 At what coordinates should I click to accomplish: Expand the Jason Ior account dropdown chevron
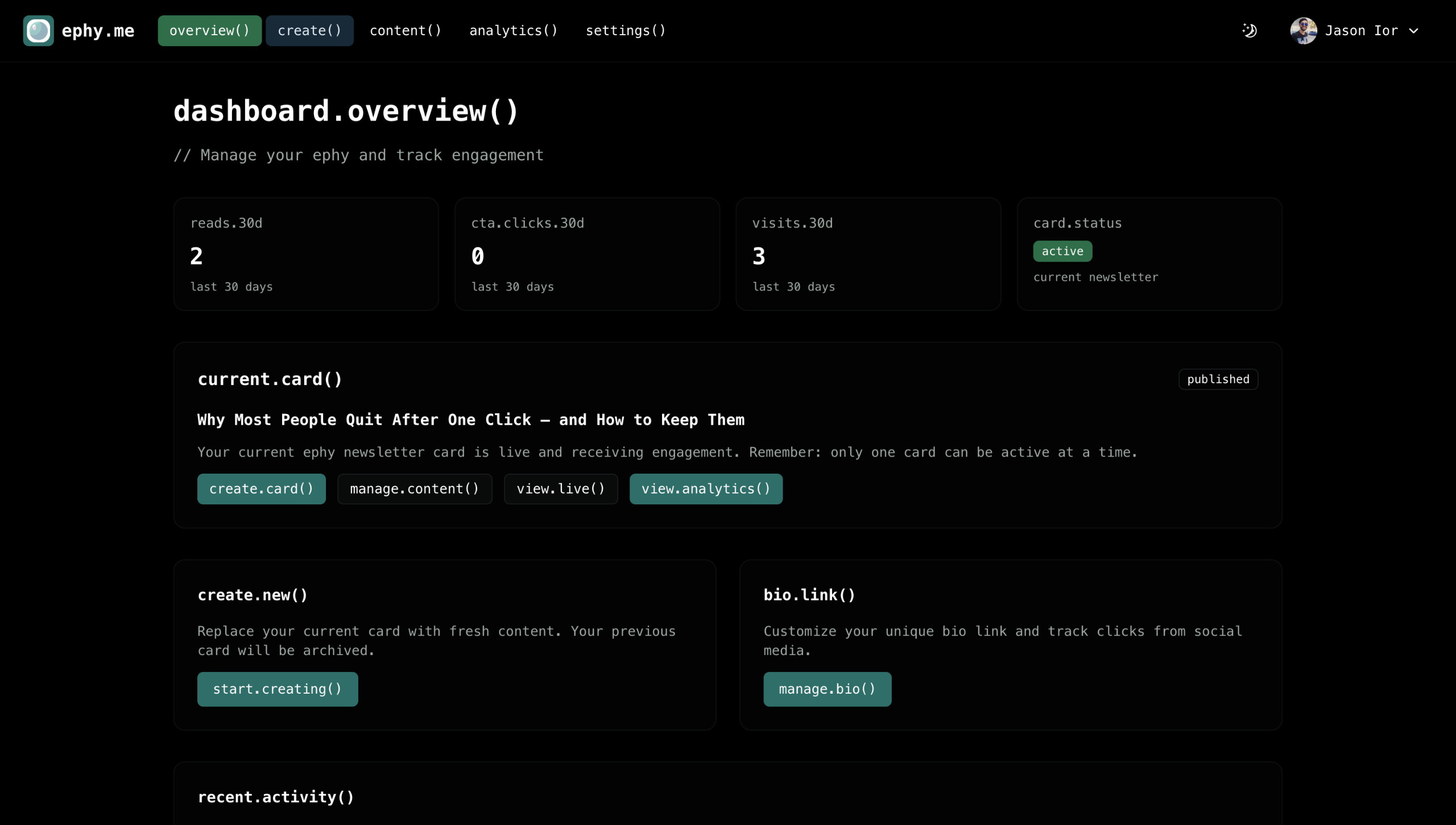pos(1414,31)
